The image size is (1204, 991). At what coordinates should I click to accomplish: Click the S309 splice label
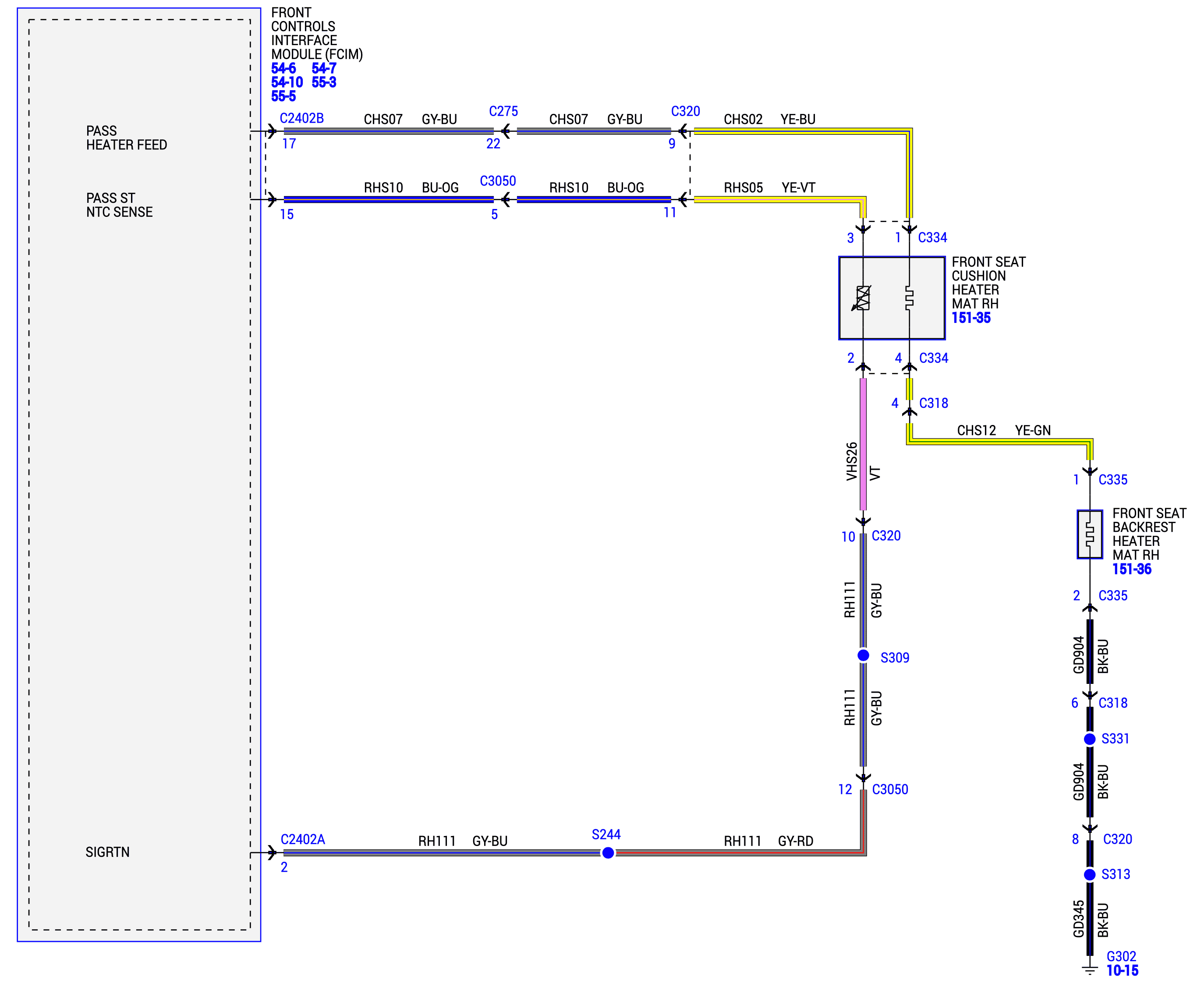[x=895, y=658]
